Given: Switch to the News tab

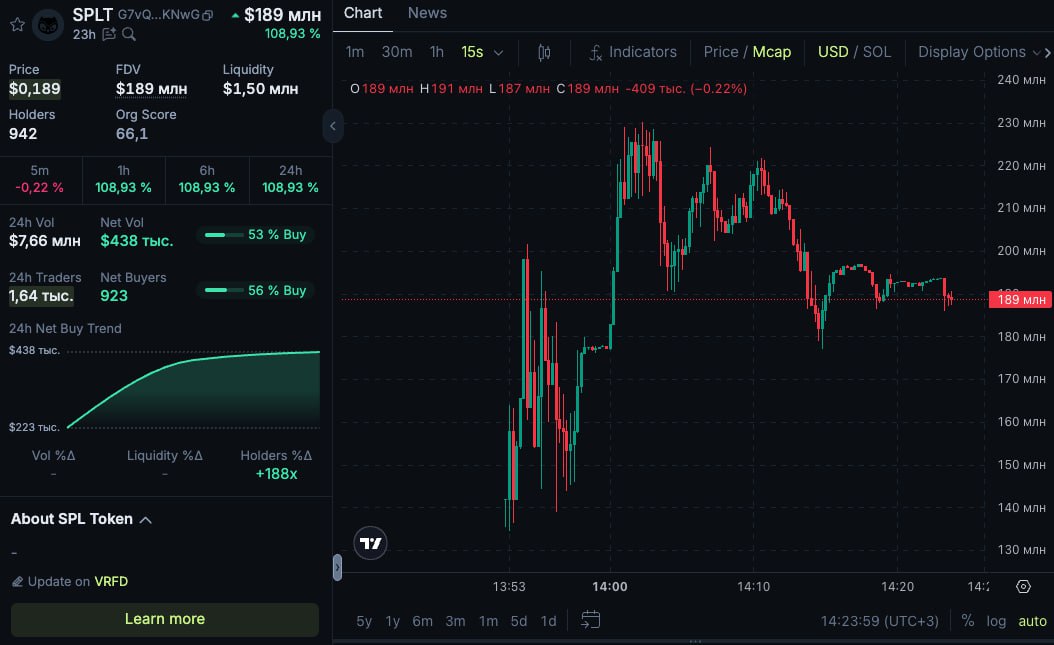Looking at the screenshot, I should [x=427, y=13].
